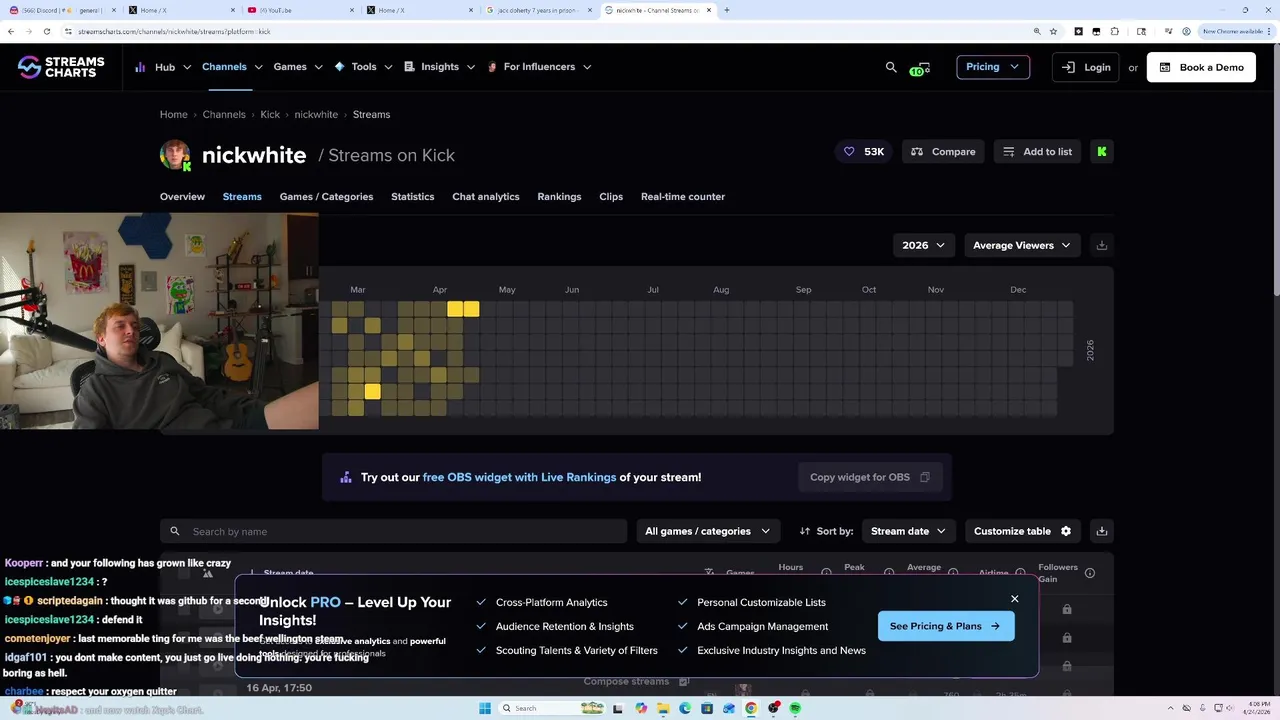Download the streams table via icon
Image resolution: width=1280 pixels, height=720 pixels.
point(1101,531)
